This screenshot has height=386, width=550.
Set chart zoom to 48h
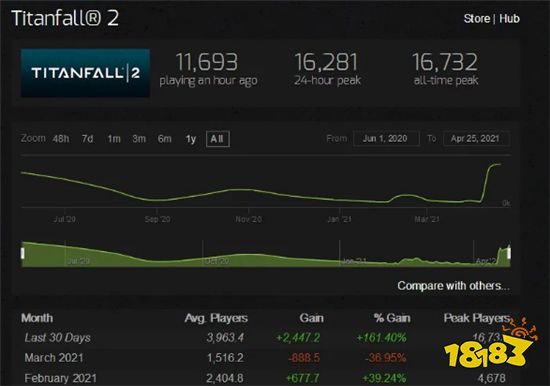[x=61, y=139]
